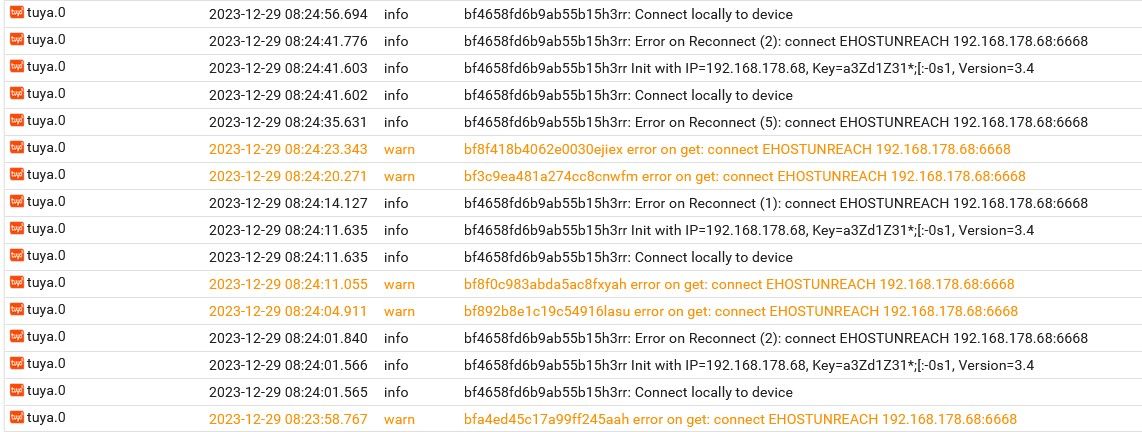Click the timestamp 2023-12-29 08:24:41.603
Image resolution: width=1142 pixels, height=432 pixels.
tap(288, 68)
